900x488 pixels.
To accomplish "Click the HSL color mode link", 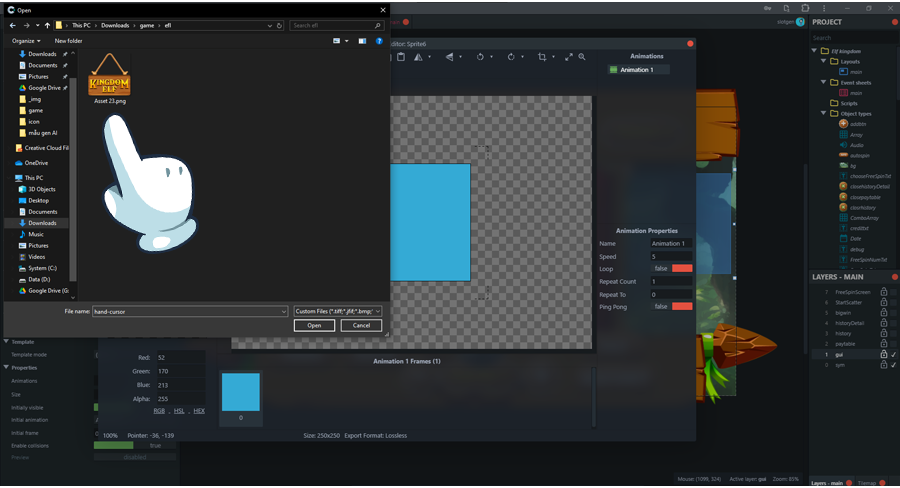I will 179,410.
